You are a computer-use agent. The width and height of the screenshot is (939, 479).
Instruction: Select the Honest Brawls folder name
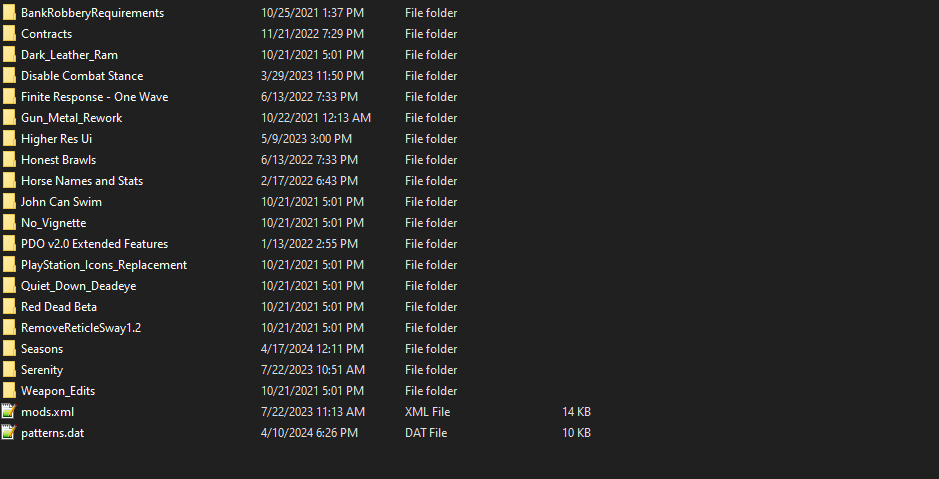58,160
